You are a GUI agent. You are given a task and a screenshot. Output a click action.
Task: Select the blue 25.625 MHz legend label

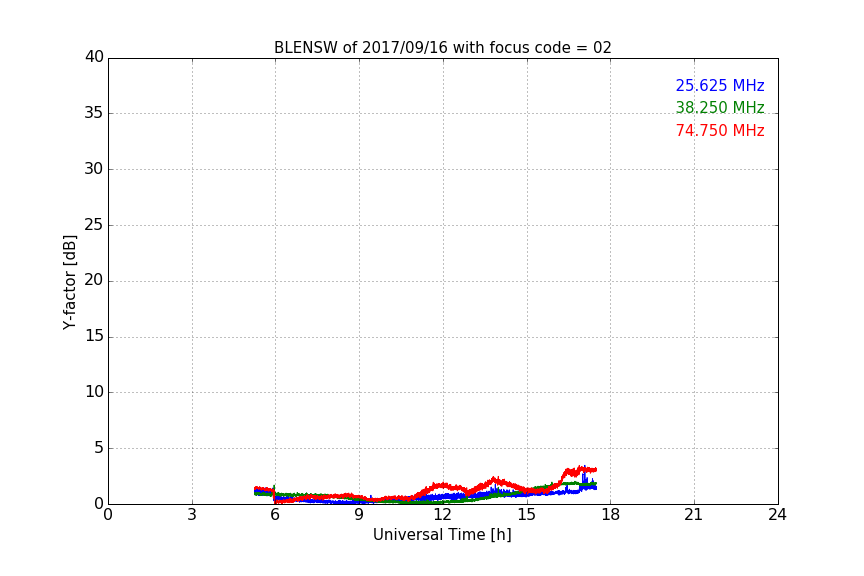(x=720, y=85)
